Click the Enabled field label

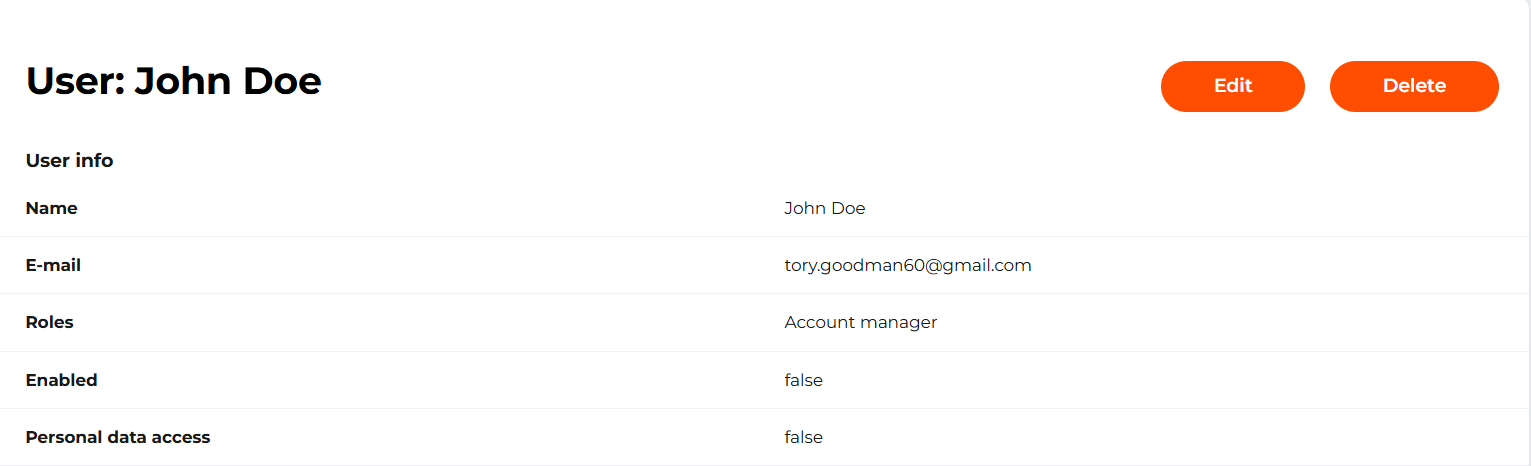[61, 380]
